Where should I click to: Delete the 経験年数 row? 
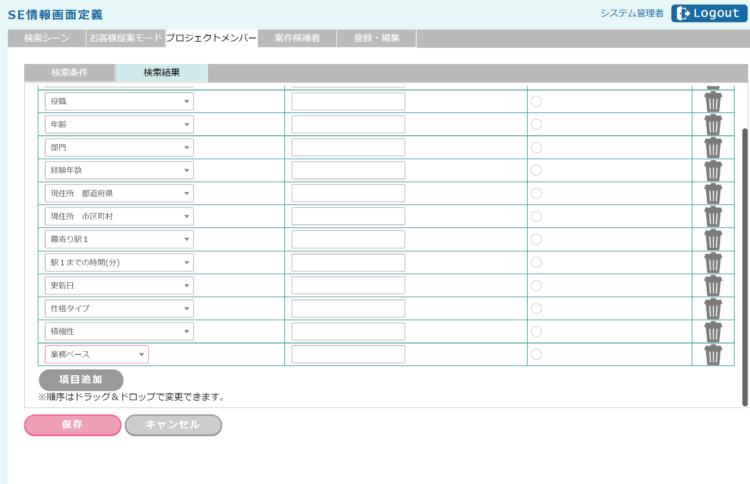(x=713, y=170)
